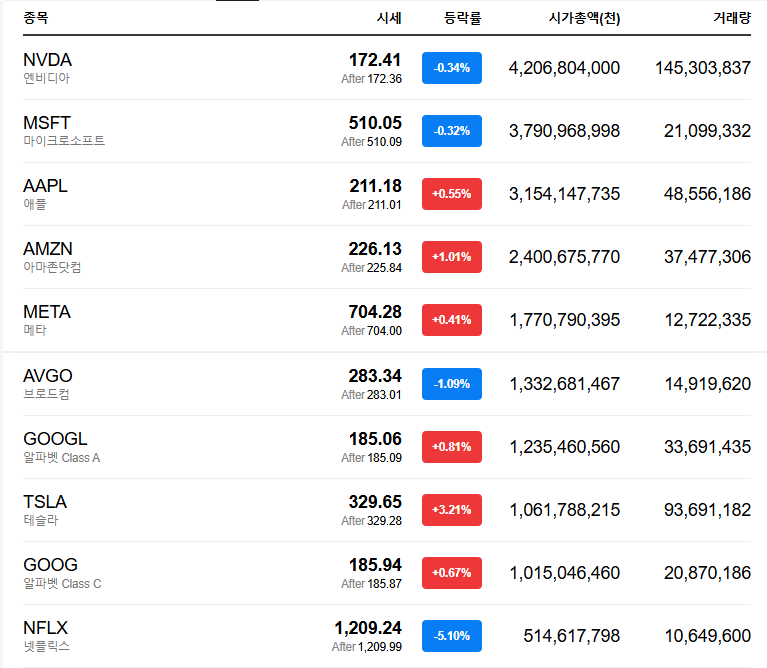
Task: Click the After 1,209.99 price for NFLX
Action: (x=367, y=647)
